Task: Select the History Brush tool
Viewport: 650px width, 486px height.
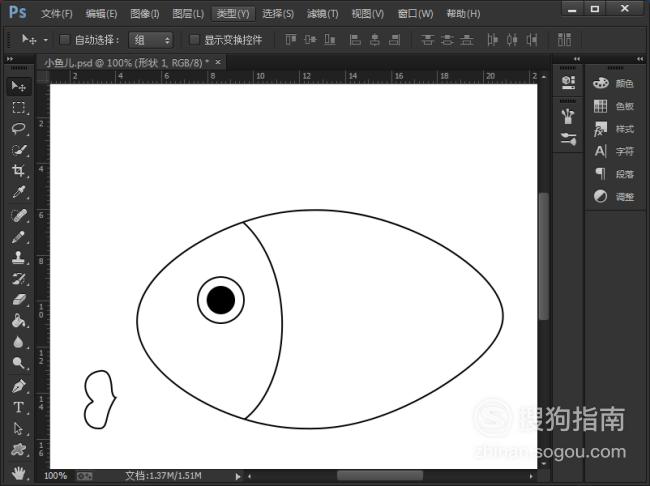Action: [x=18, y=279]
